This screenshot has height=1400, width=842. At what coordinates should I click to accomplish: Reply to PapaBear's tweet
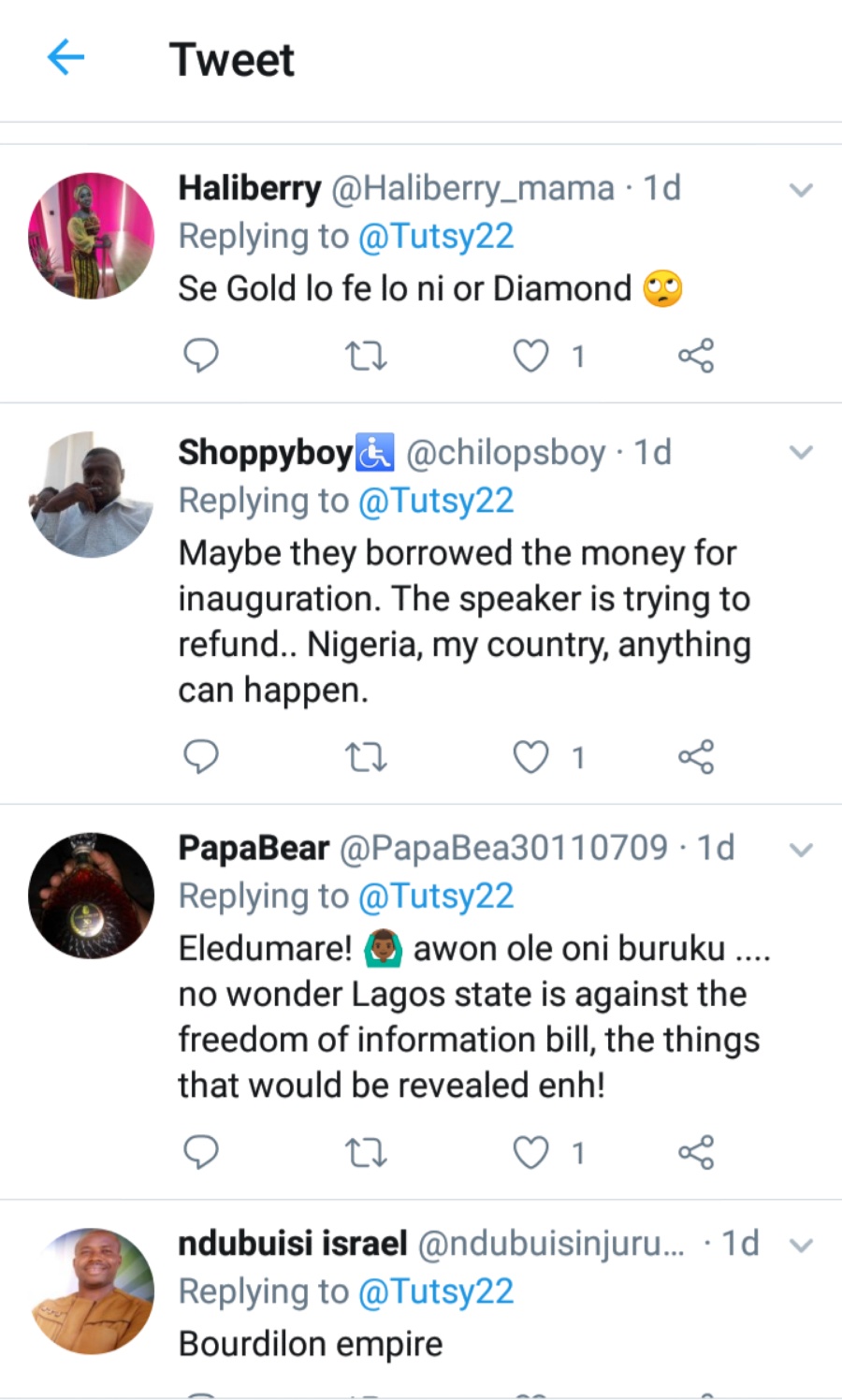[x=200, y=1152]
